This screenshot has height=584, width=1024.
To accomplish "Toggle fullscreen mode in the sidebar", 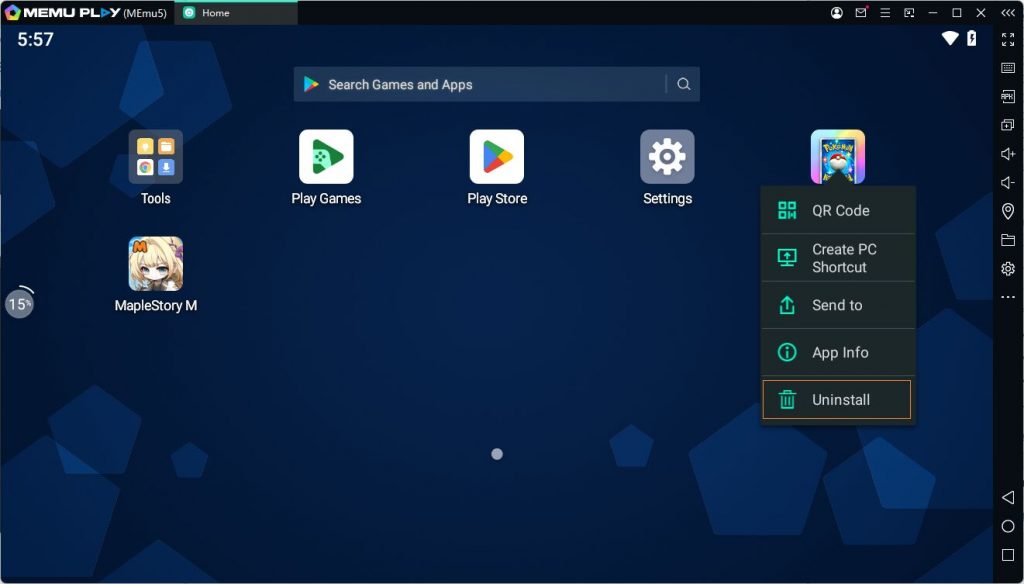I will pyautogui.click(x=1007, y=40).
